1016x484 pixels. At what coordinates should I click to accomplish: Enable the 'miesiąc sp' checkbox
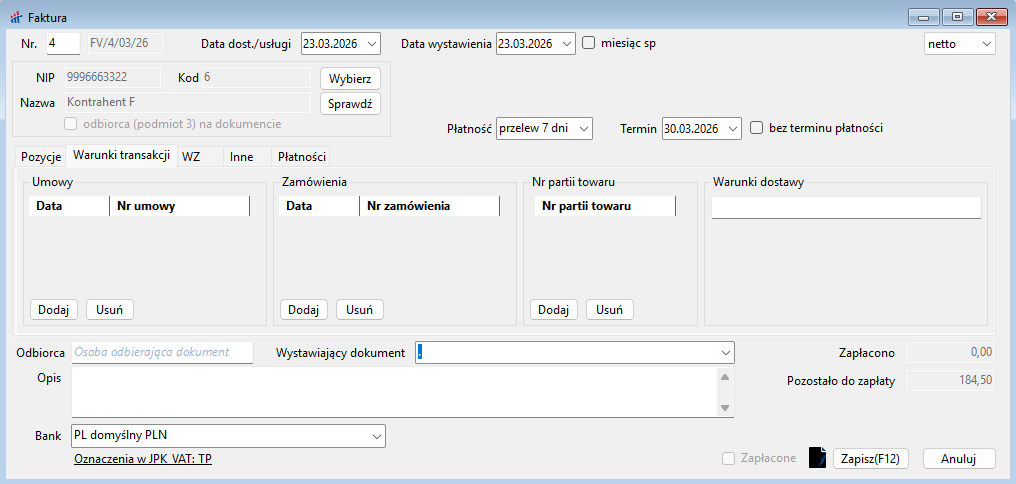[x=589, y=43]
